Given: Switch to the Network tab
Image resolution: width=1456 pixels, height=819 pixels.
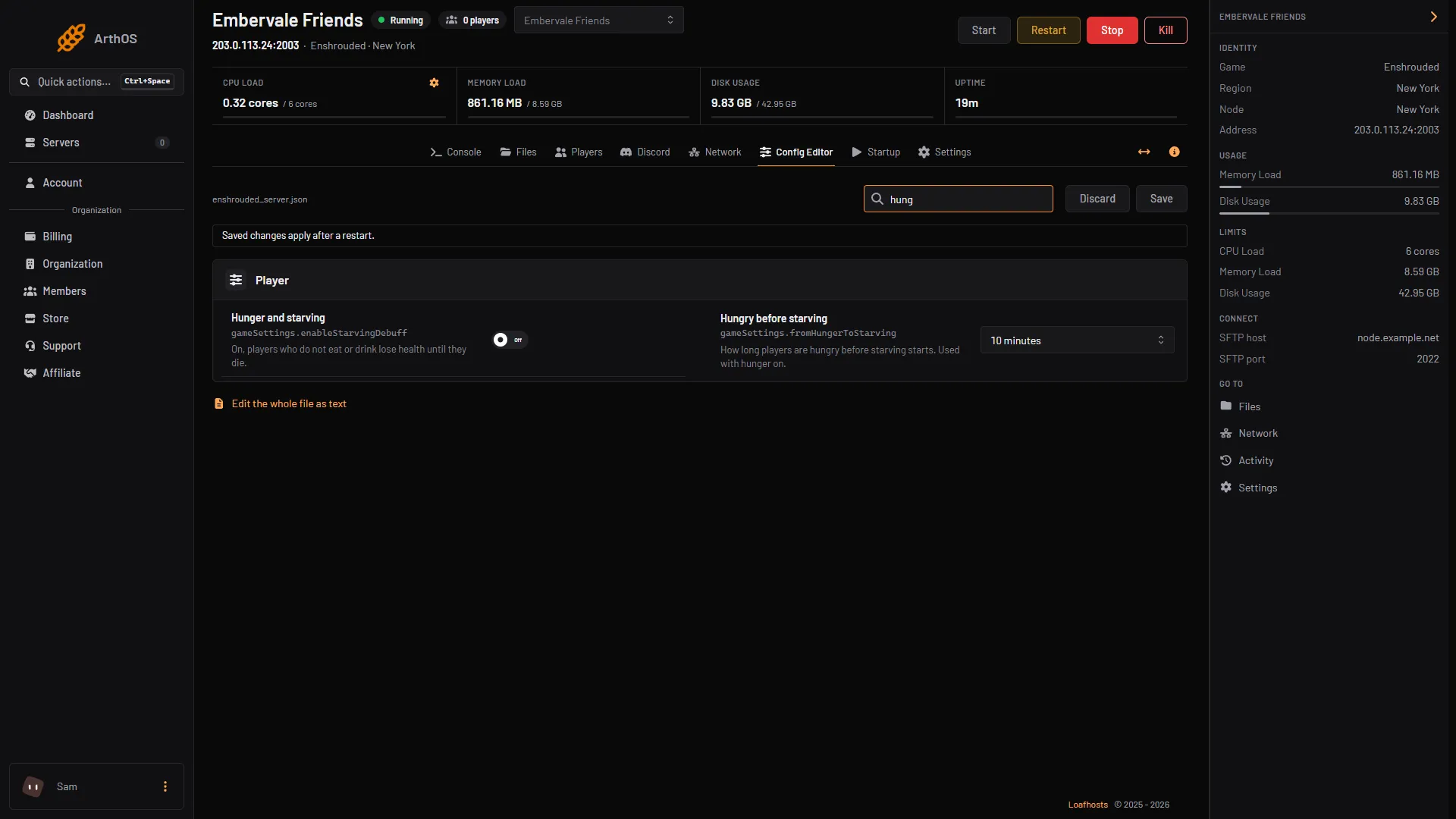Looking at the screenshot, I should (x=715, y=152).
